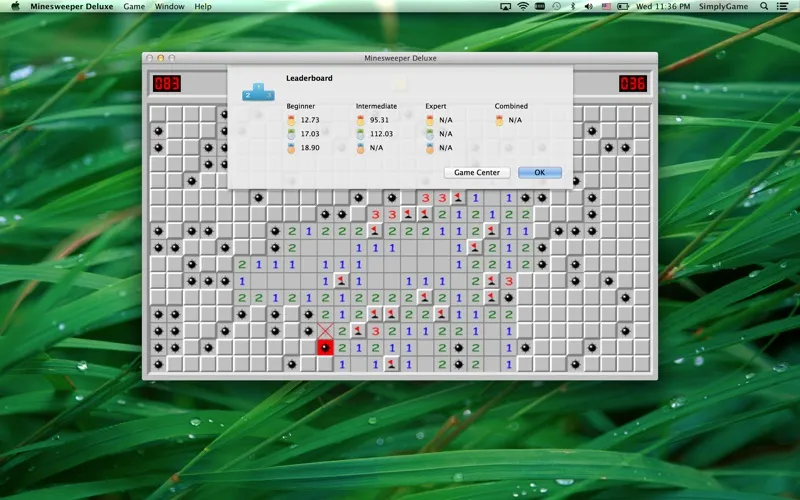Viewport: 800px width, 500px height.
Task: Click the gold medal beside 12.73
Action: [x=291, y=120]
